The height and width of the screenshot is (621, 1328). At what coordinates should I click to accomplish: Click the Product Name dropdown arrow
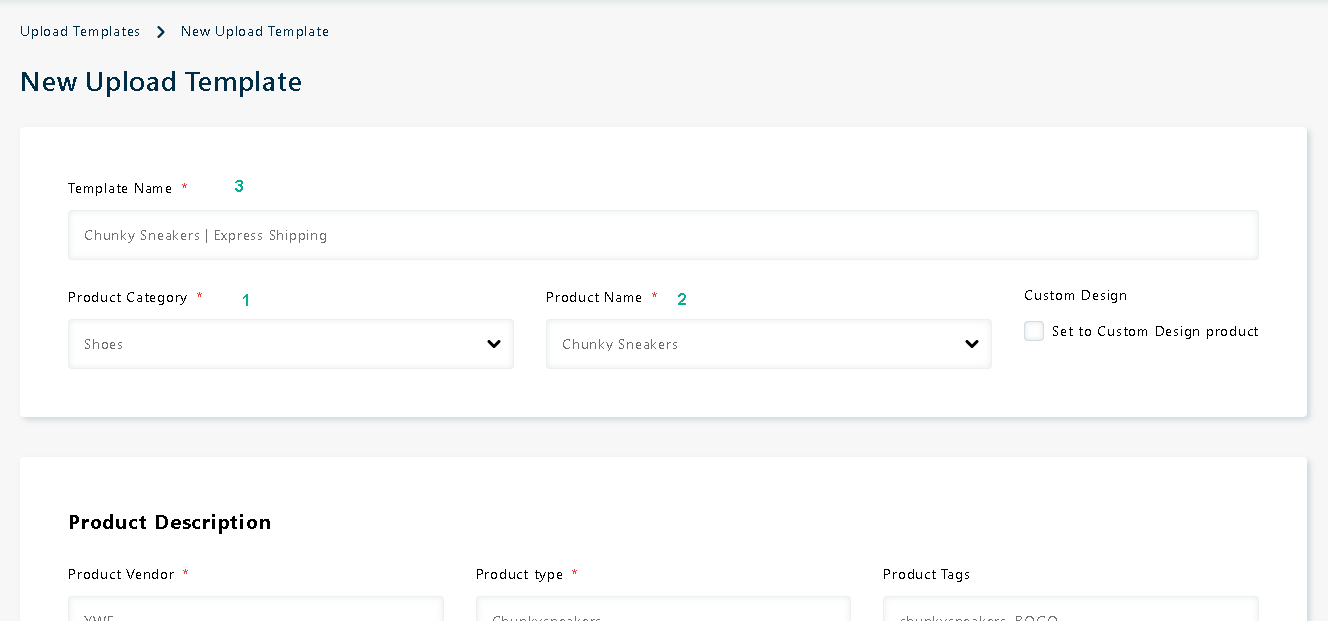click(972, 344)
